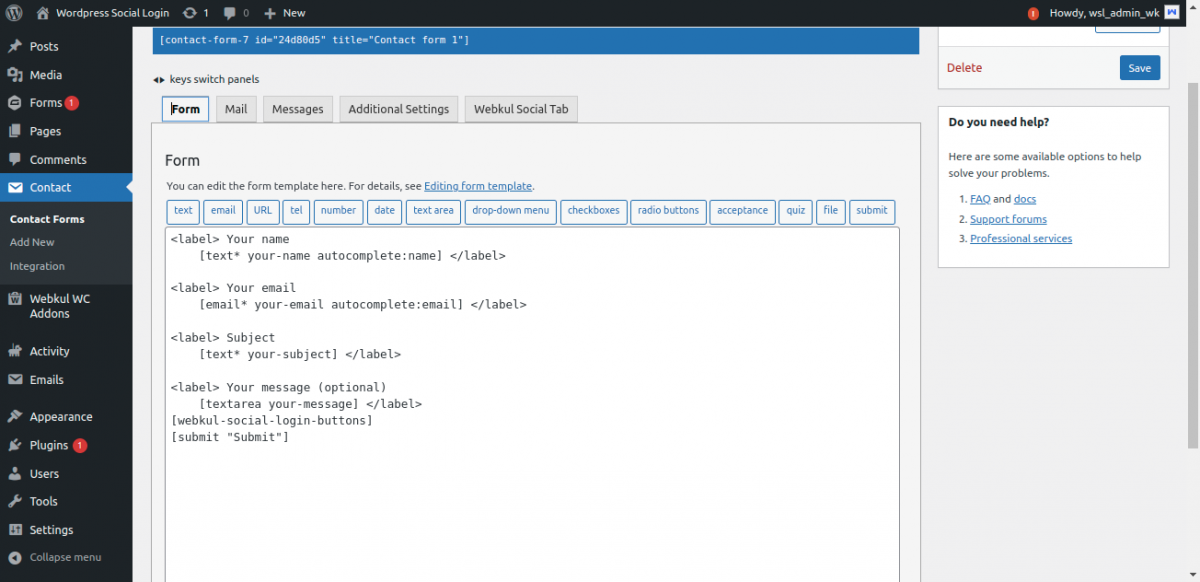Click the red alert notification icon
Image resolution: width=1200 pixels, height=582 pixels.
tap(1033, 14)
